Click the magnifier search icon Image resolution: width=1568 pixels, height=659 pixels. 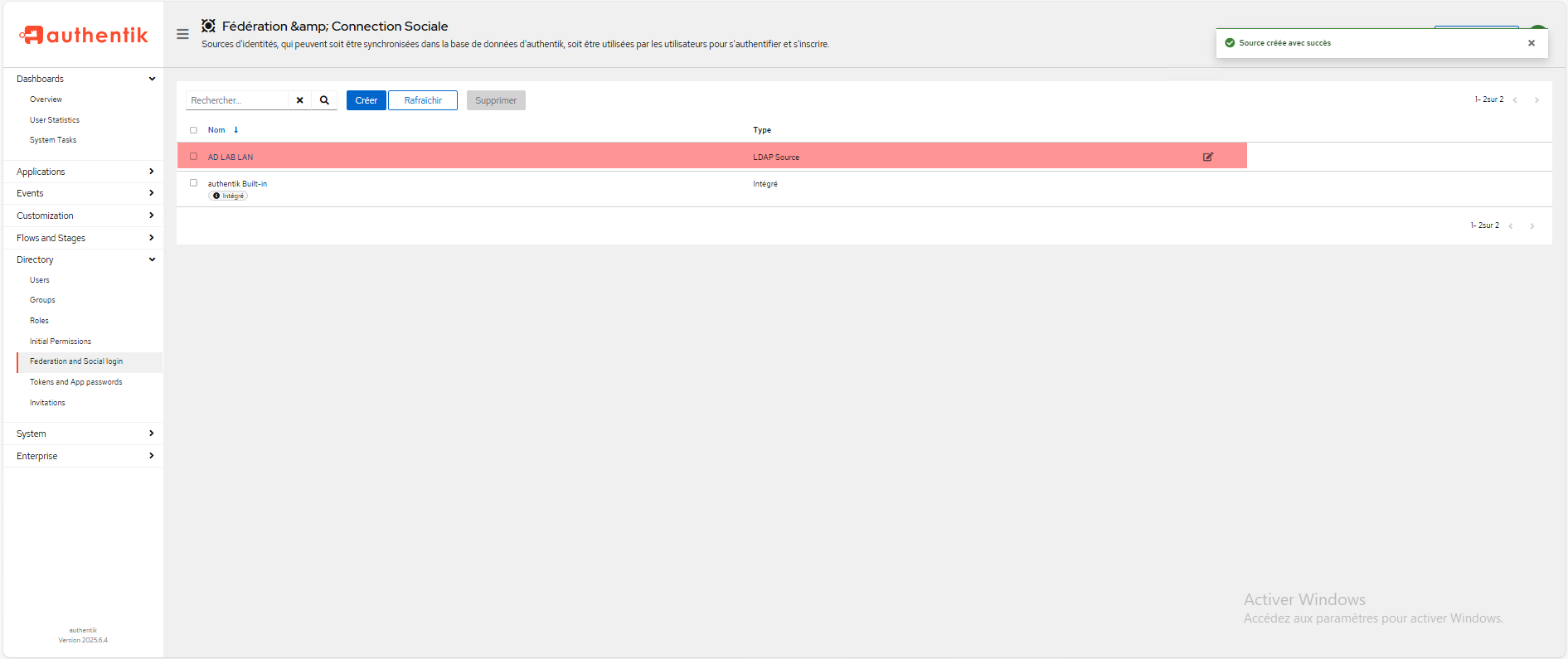tap(325, 100)
